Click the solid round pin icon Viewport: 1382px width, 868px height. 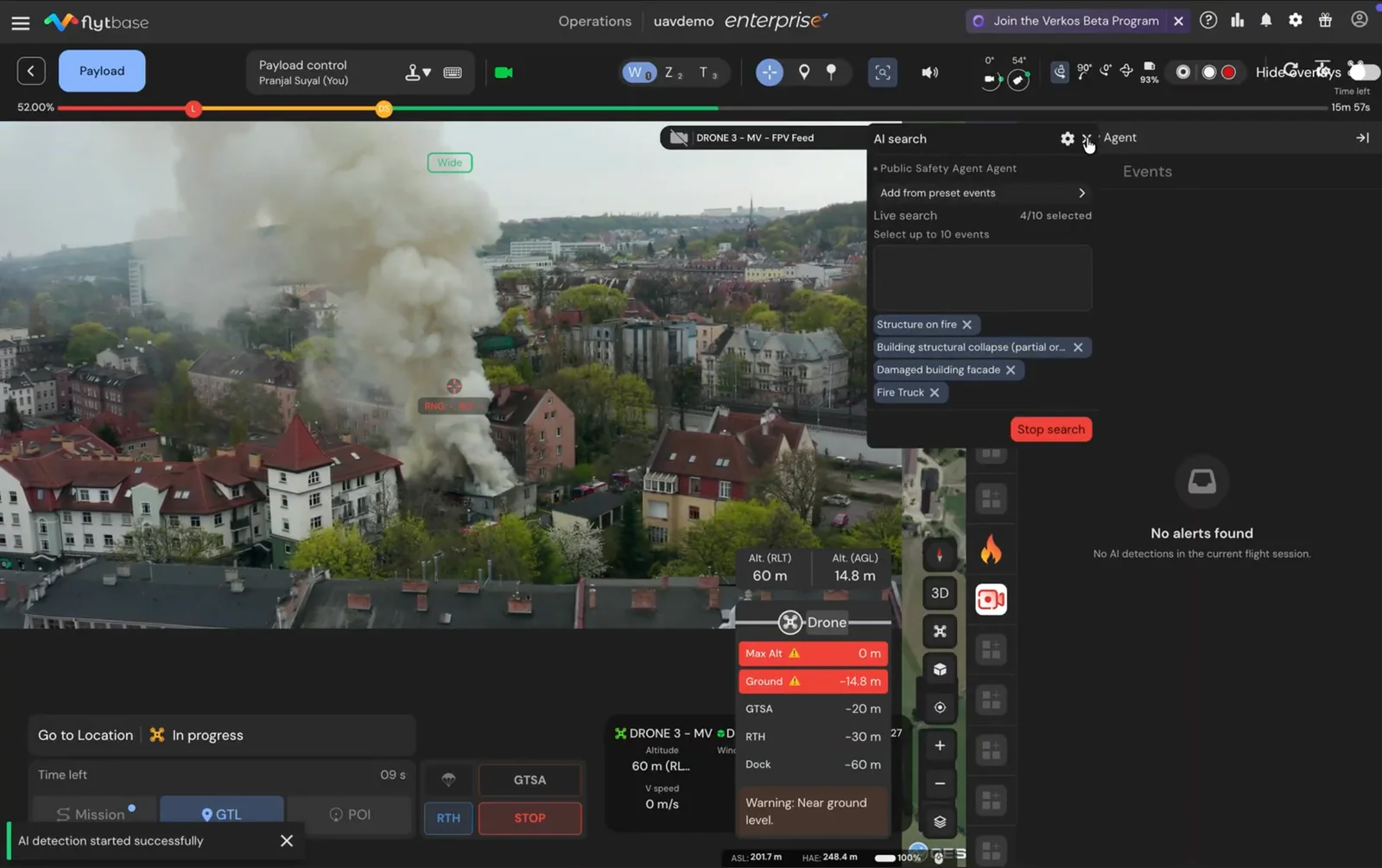point(831,73)
